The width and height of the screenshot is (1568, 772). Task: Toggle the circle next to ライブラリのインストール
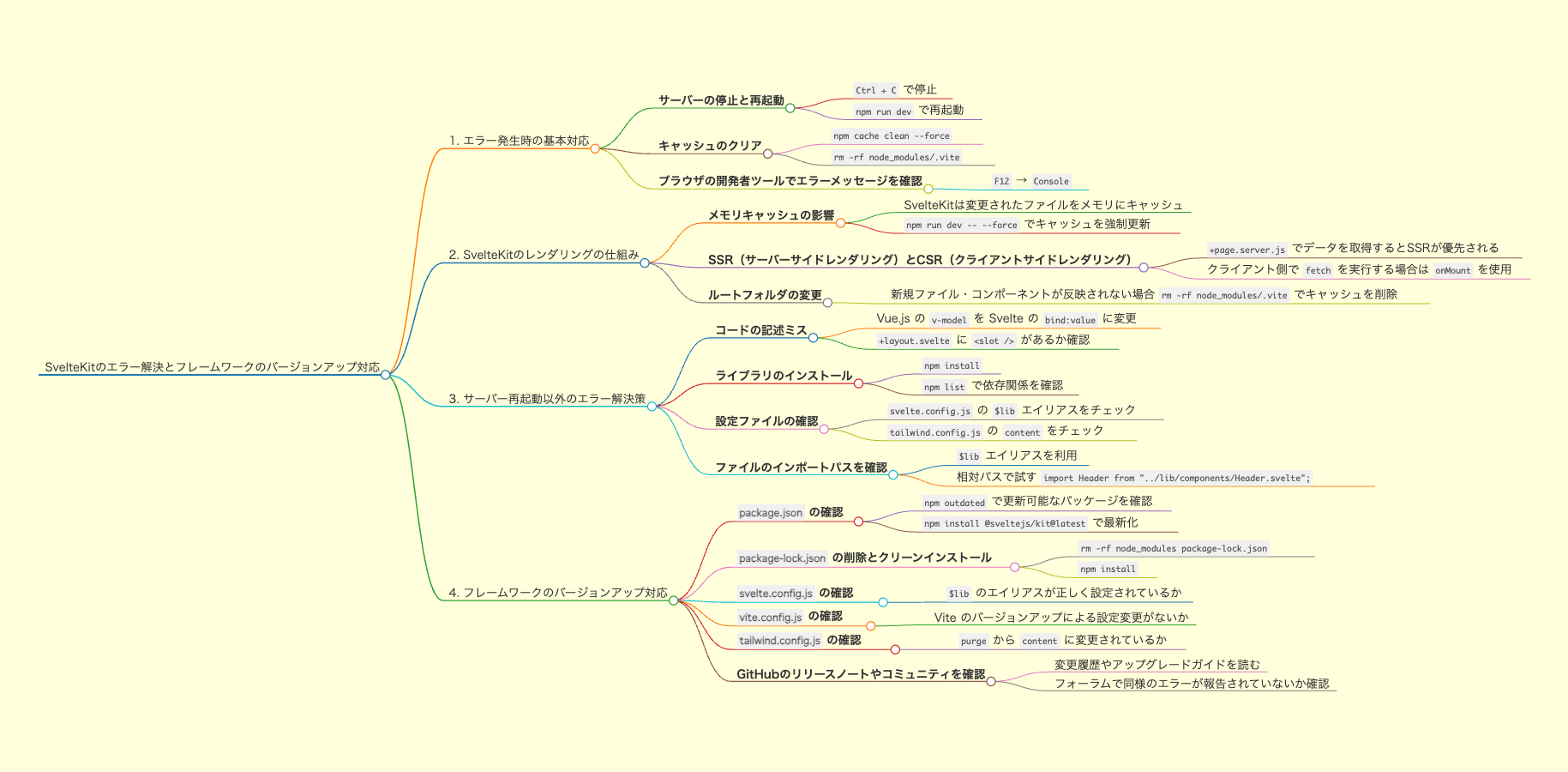(x=858, y=383)
